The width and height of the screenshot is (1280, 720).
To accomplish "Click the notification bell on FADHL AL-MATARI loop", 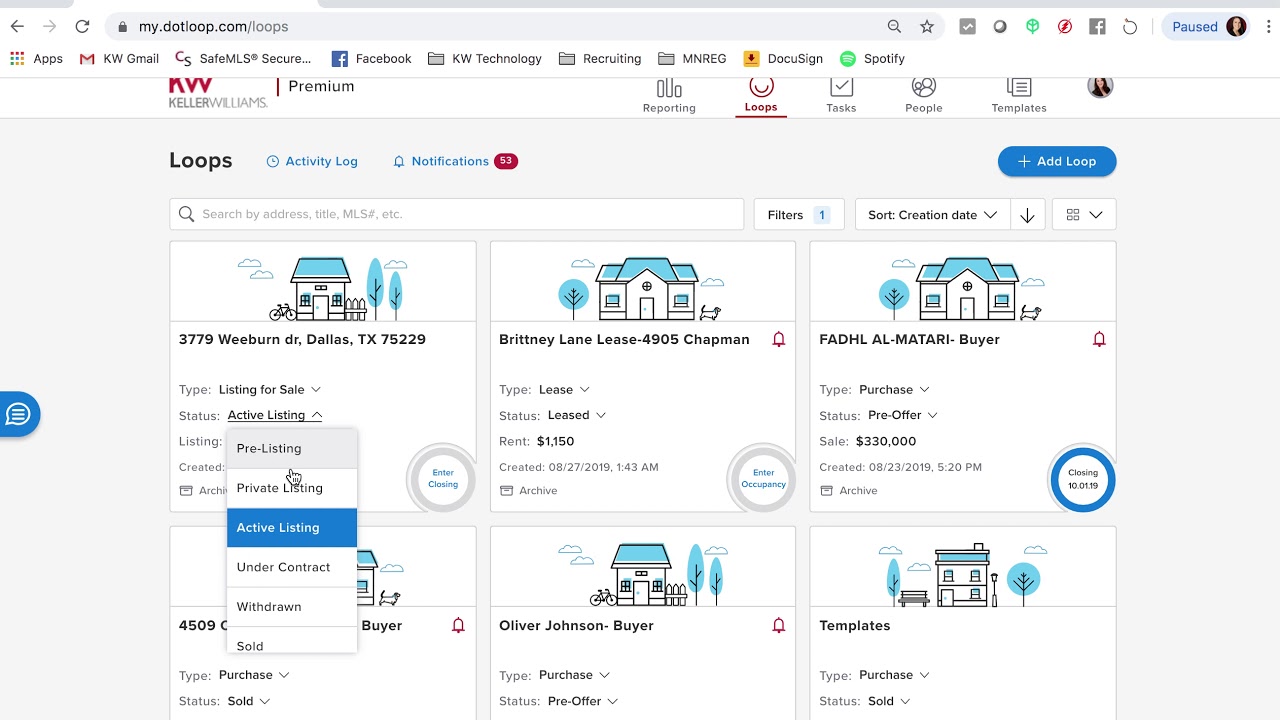I will tap(1099, 340).
